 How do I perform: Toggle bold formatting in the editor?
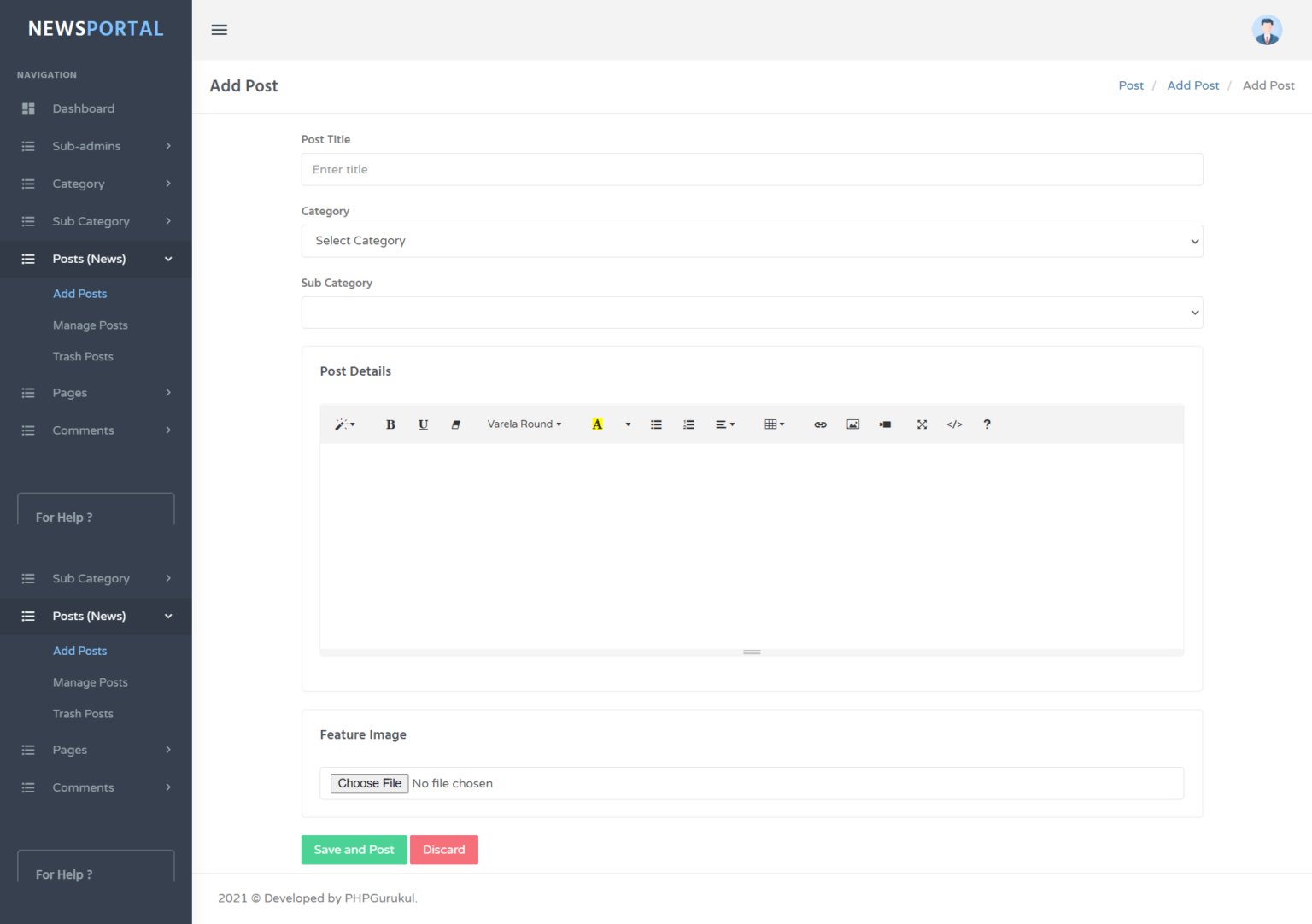pyautogui.click(x=390, y=424)
